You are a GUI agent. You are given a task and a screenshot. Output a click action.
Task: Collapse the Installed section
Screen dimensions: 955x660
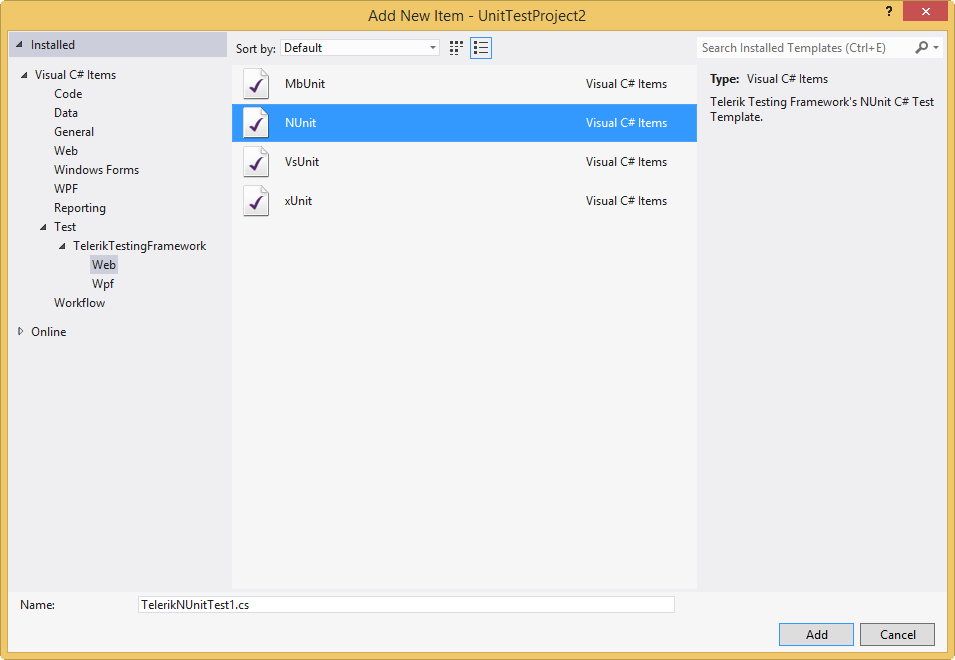19,44
